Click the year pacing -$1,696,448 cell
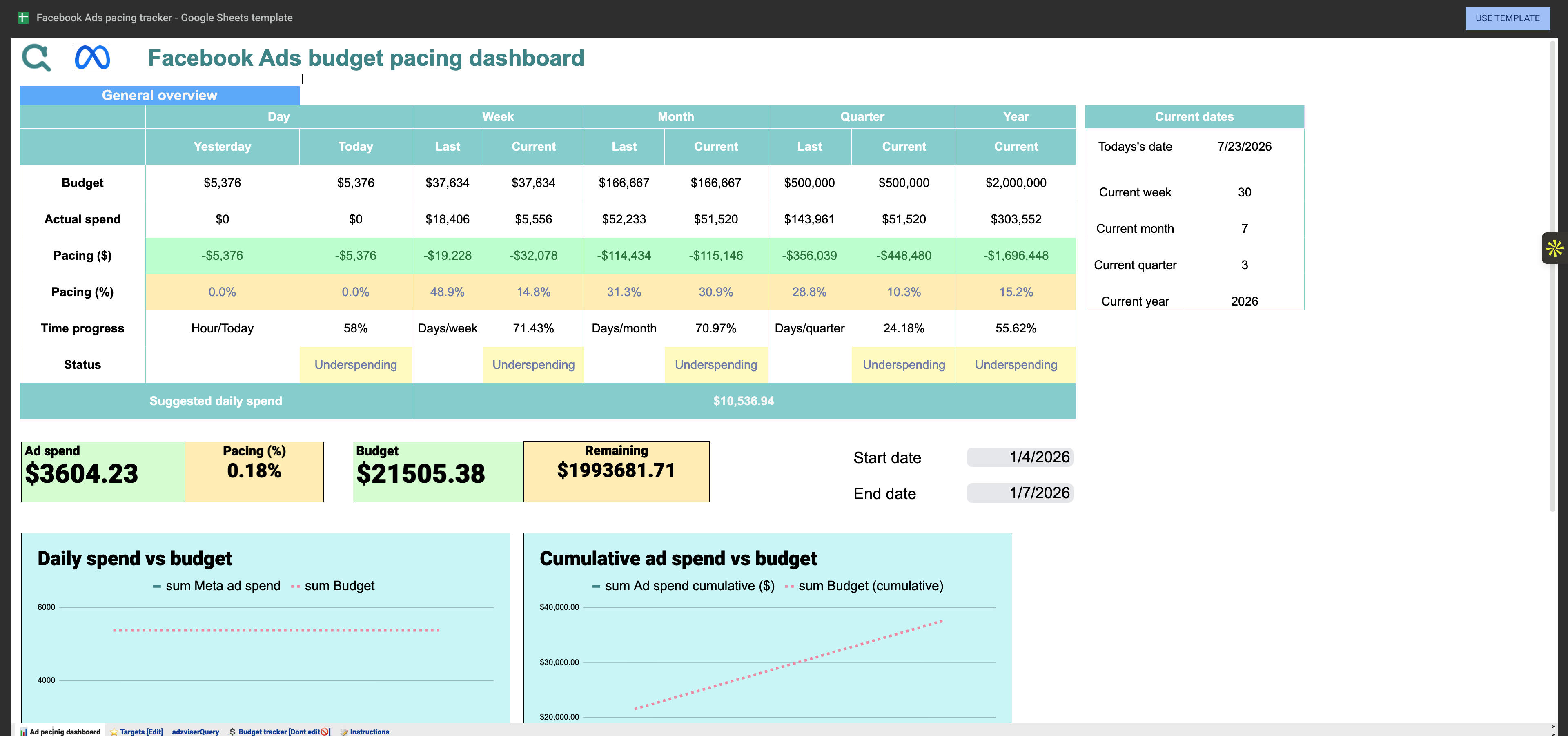Screen dimensions: 1568x736 (1015, 256)
